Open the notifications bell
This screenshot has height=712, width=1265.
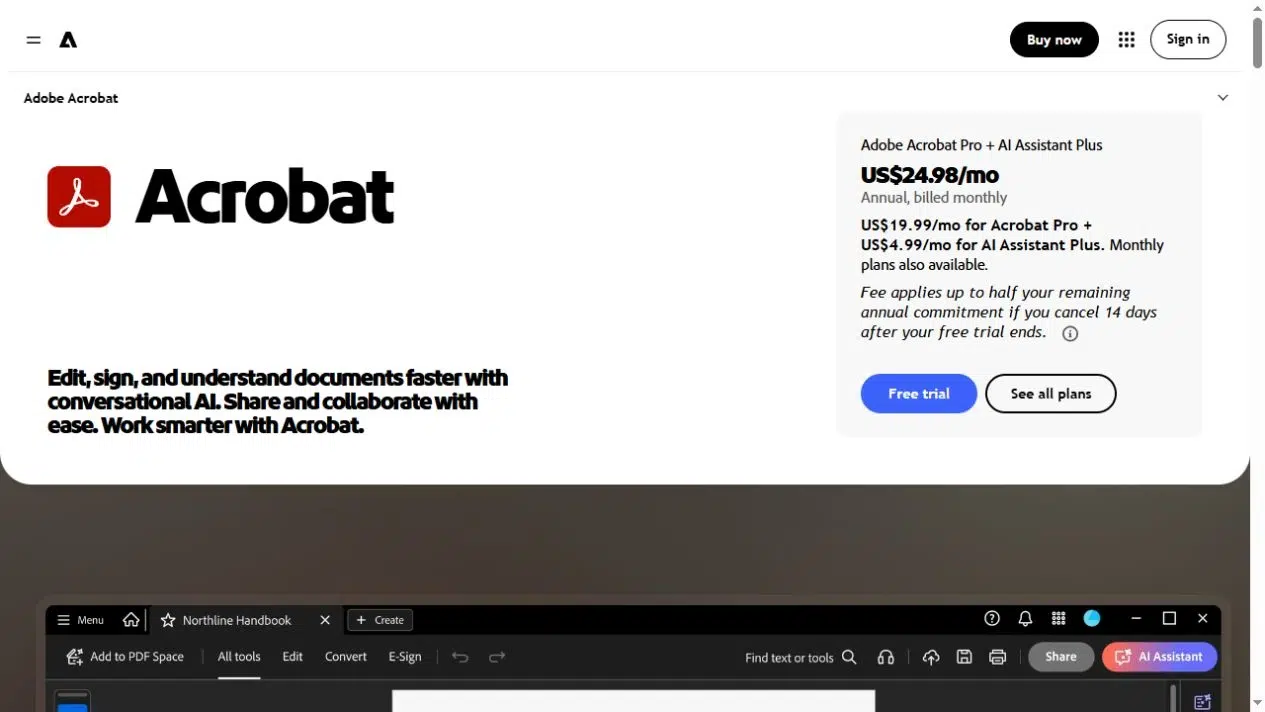tap(1025, 619)
